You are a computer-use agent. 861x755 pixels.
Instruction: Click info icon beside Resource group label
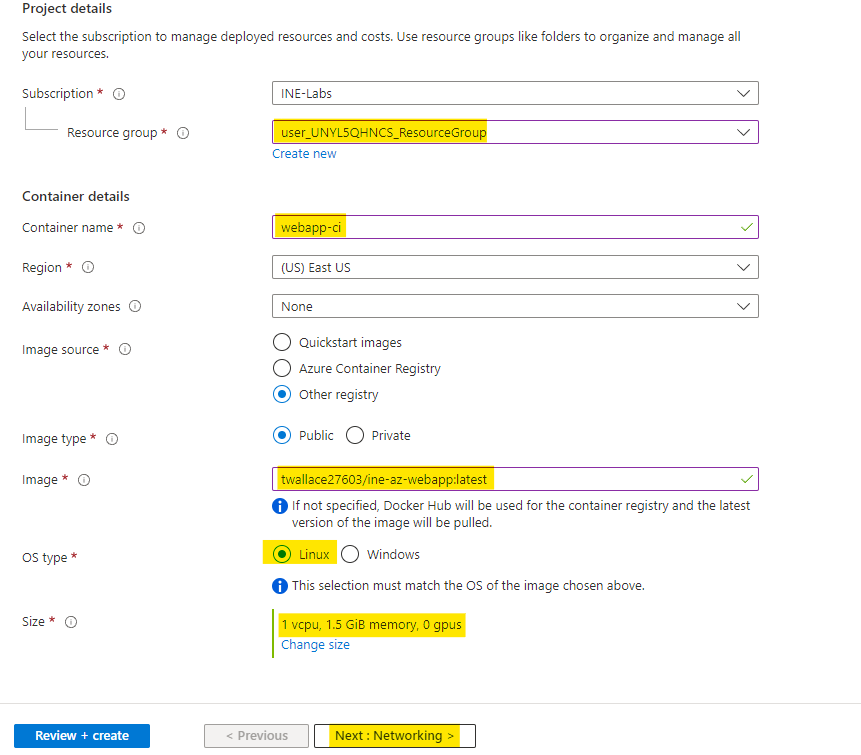coord(183,133)
